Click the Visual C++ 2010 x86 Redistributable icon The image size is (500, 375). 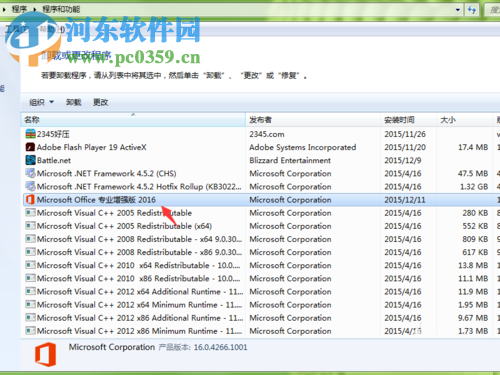[x=30, y=278]
